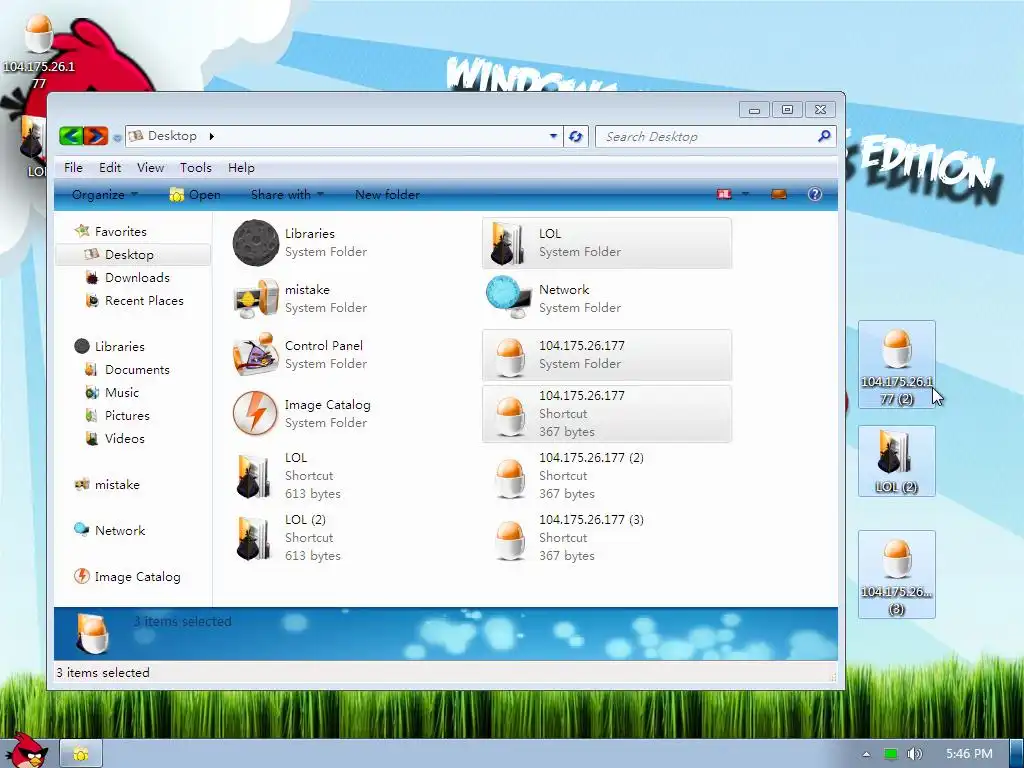Select mistake in the navigation pane
The height and width of the screenshot is (768, 1024).
click(106, 485)
